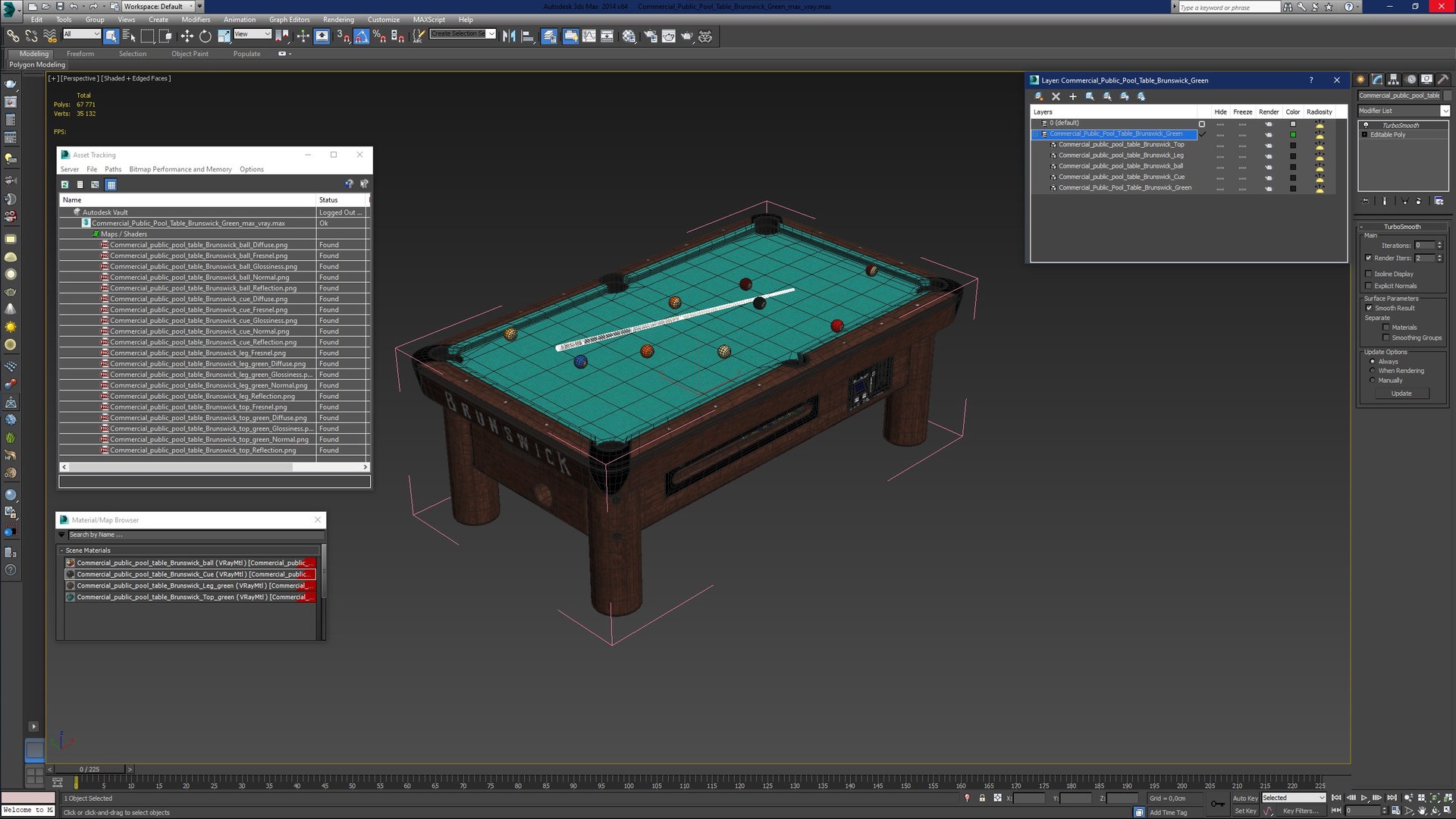This screenshot has width=1456, height=819.
Task: Click the TurboSmooth Update button
Action: pos(1401,394)
